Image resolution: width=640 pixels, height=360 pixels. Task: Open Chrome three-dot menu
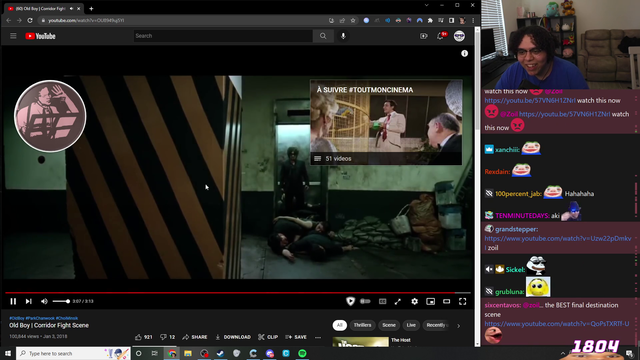(x=473, y=20)
